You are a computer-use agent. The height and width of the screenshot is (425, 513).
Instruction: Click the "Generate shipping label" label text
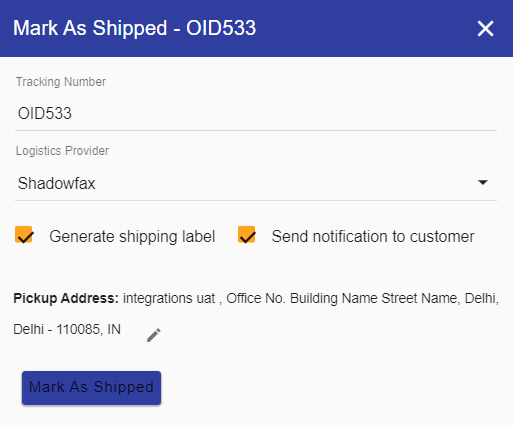[x=132, y=237]
